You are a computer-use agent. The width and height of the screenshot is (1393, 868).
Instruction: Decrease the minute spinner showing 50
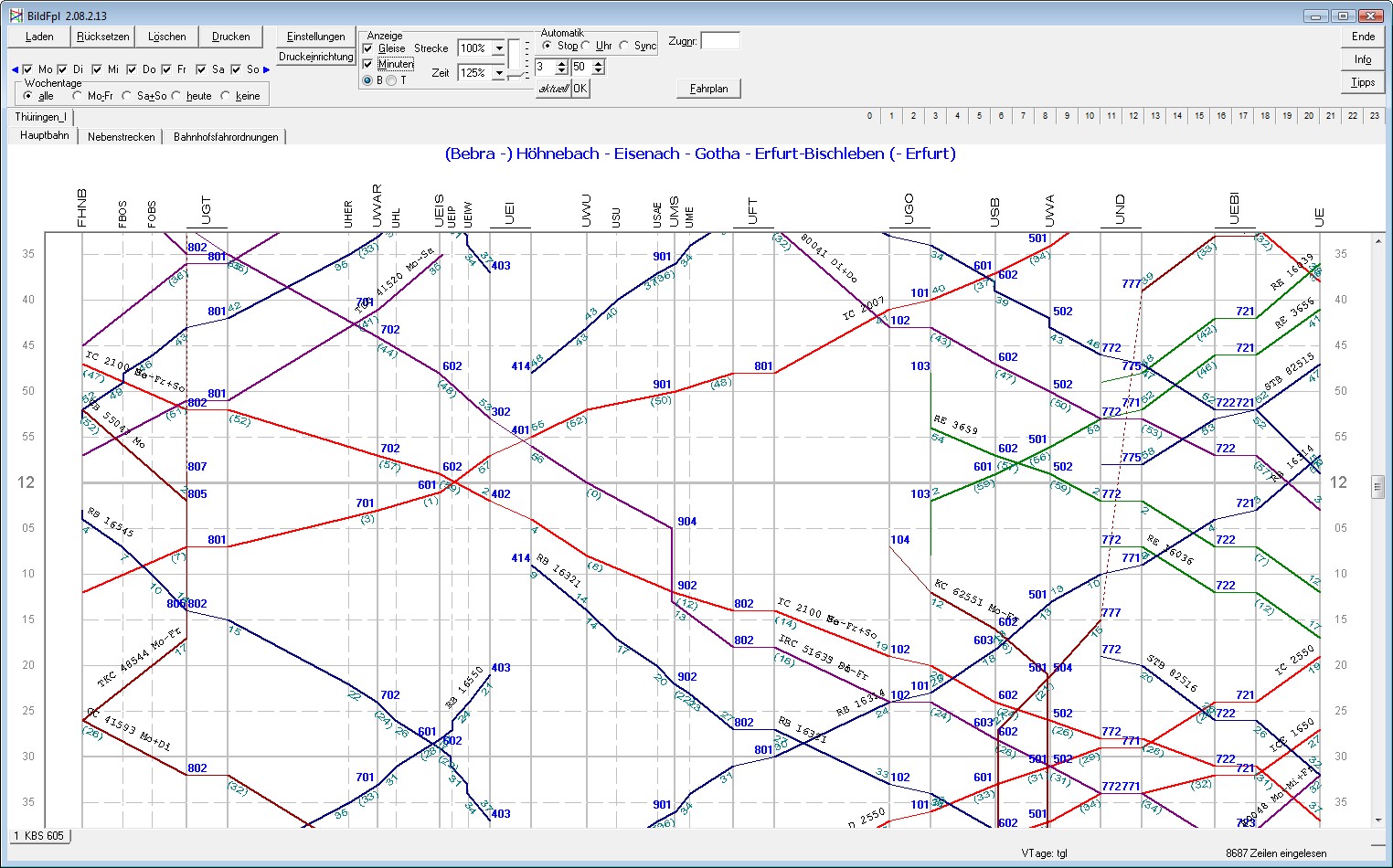pyautogui.click(x=598, y=71)
